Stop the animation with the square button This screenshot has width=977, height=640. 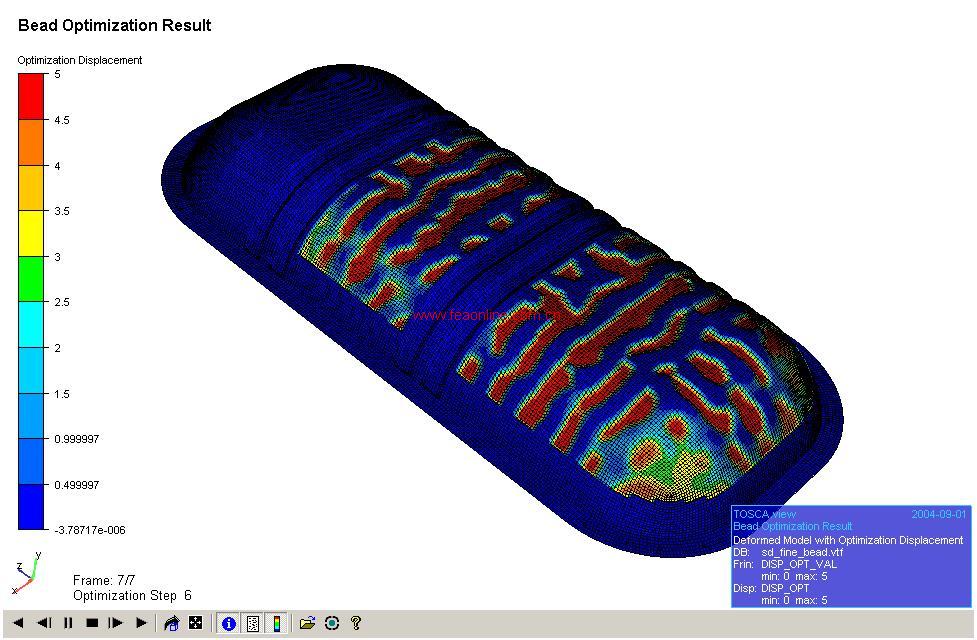pos(92,623)
